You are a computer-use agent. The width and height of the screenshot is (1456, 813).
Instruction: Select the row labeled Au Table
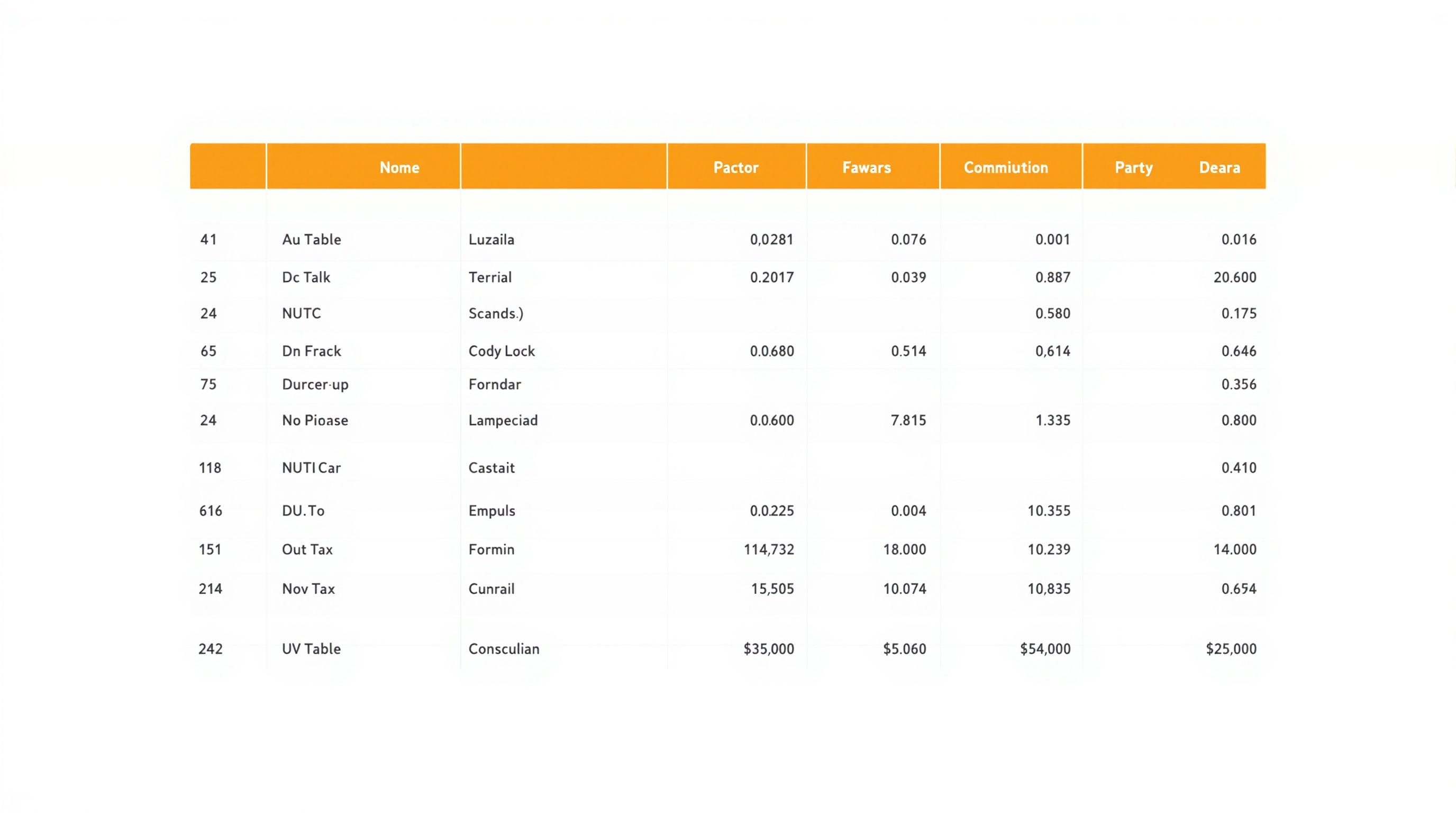(311, 239)
